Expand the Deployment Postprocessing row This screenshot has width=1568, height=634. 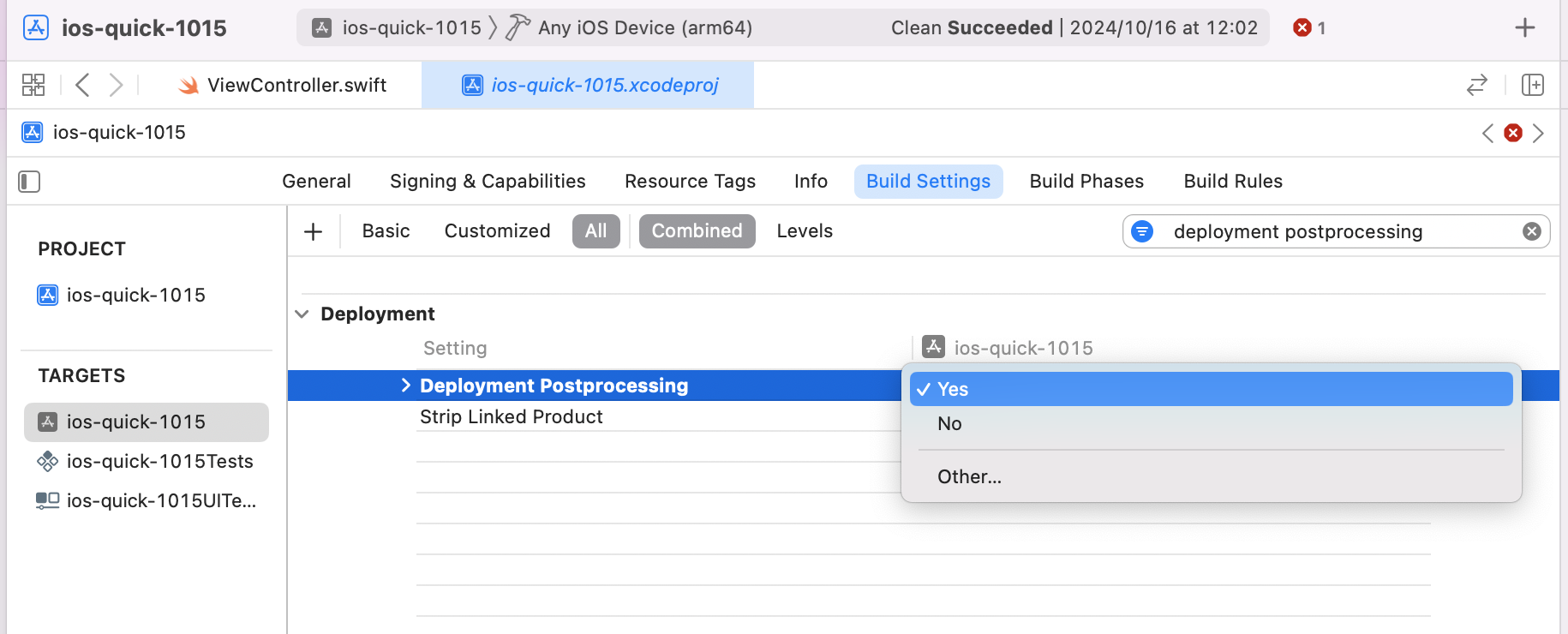click(405, 386)
